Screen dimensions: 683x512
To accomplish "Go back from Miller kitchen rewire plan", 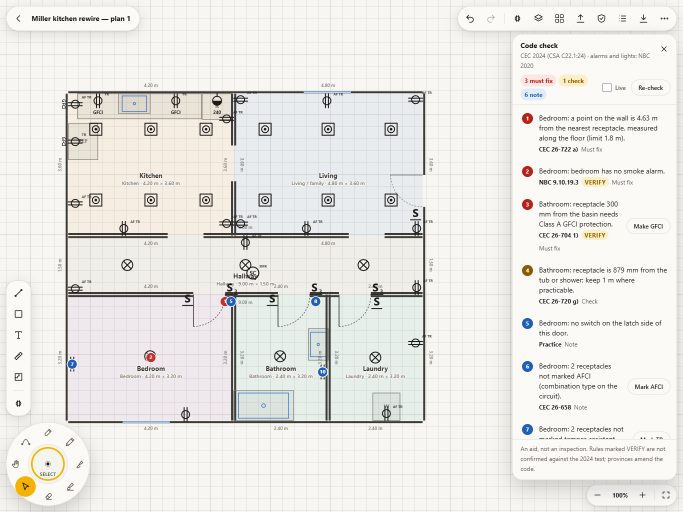I will (x=18, y=19).
